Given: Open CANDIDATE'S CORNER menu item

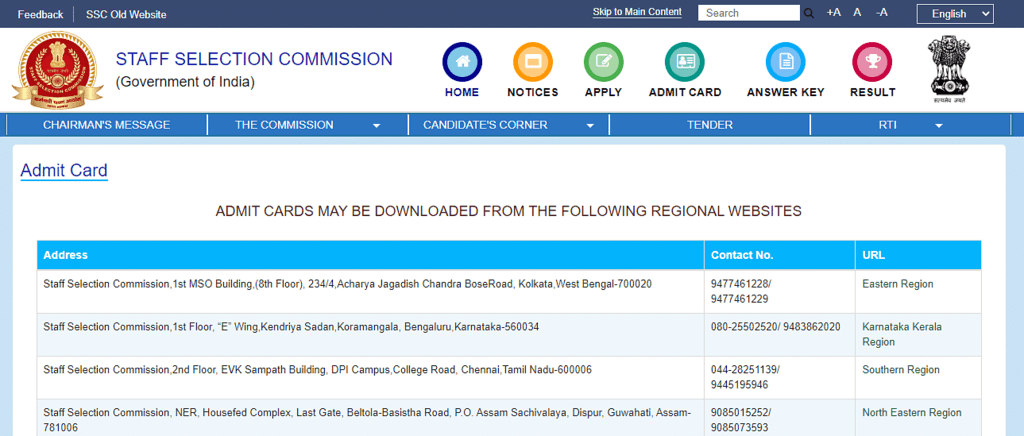Looking at the screenshot, I should point(485,125).
